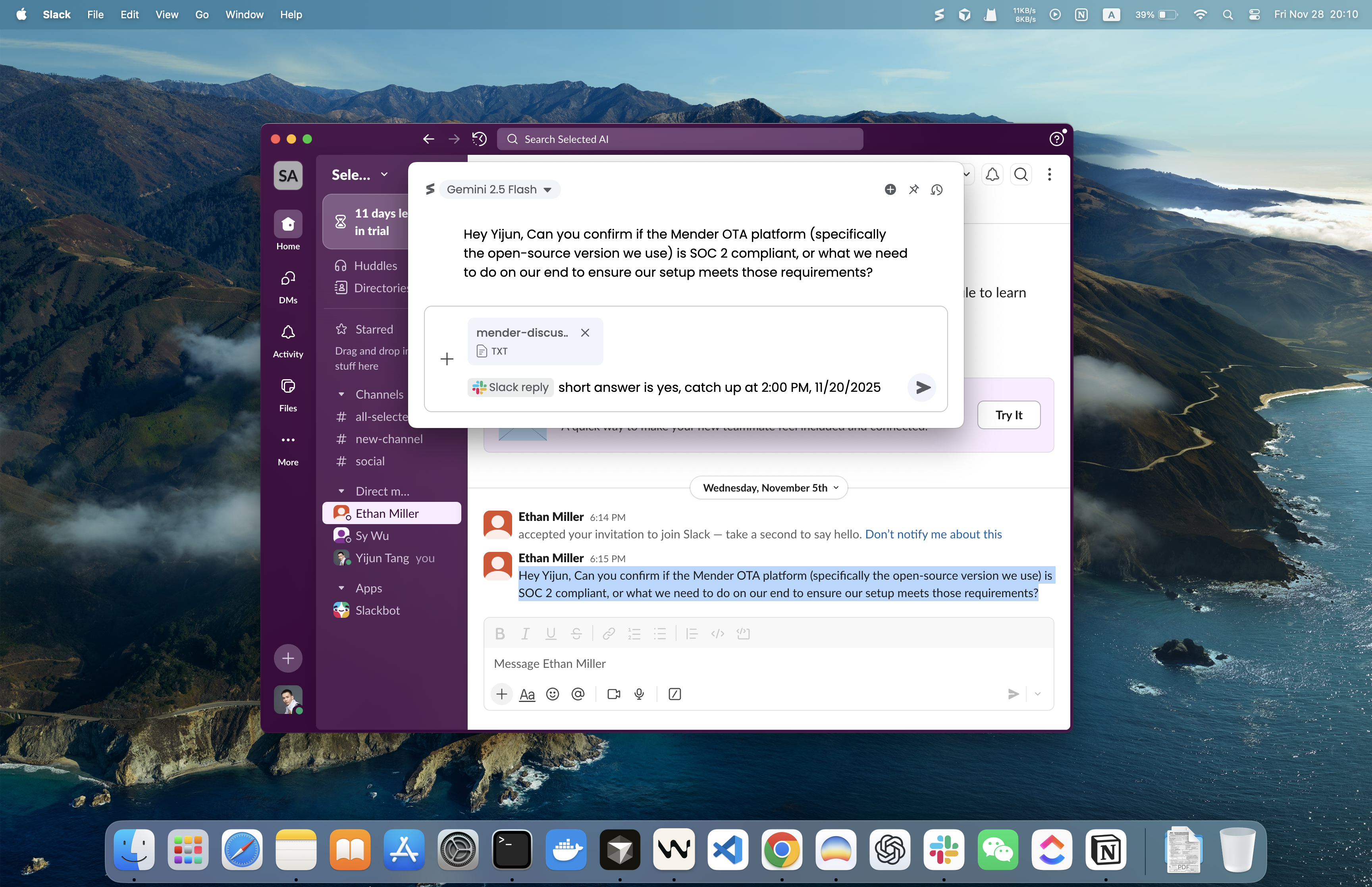Open the emoji picker in composer
Viewport: 1372px width, 887px height.
click(552, 694)
